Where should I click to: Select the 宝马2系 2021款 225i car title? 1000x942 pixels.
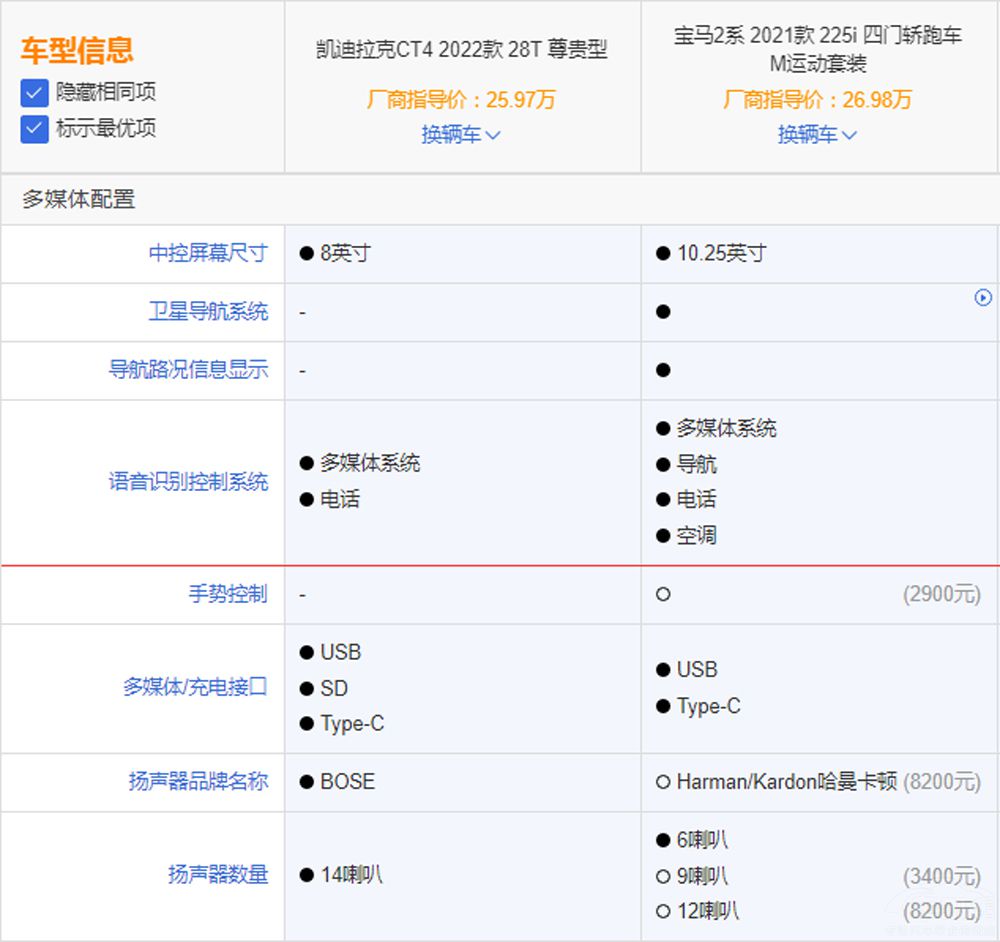click(817, 50)
